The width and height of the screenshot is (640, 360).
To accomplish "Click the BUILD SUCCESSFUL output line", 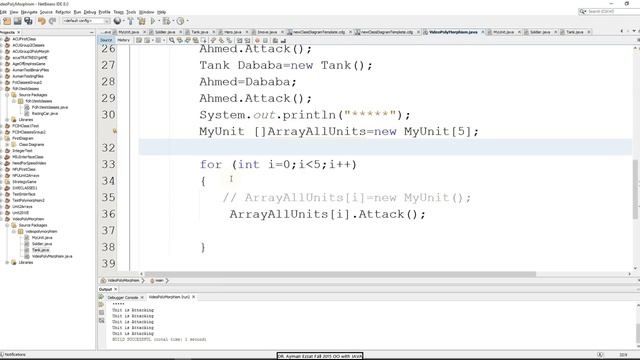I will (159, 340).
